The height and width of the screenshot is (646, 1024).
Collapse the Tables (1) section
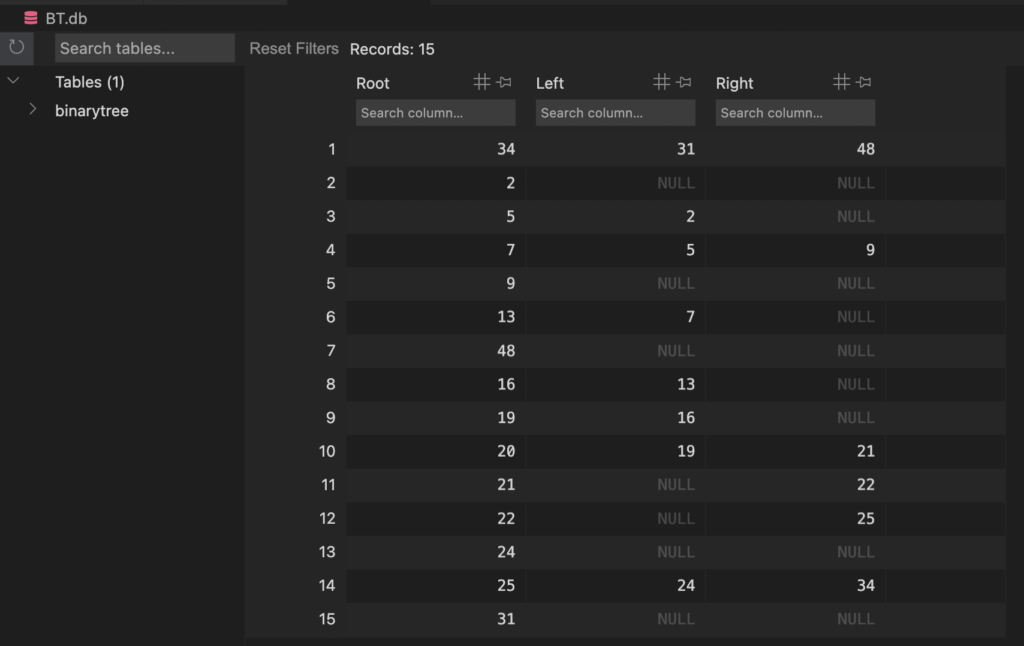coord(14,81)
